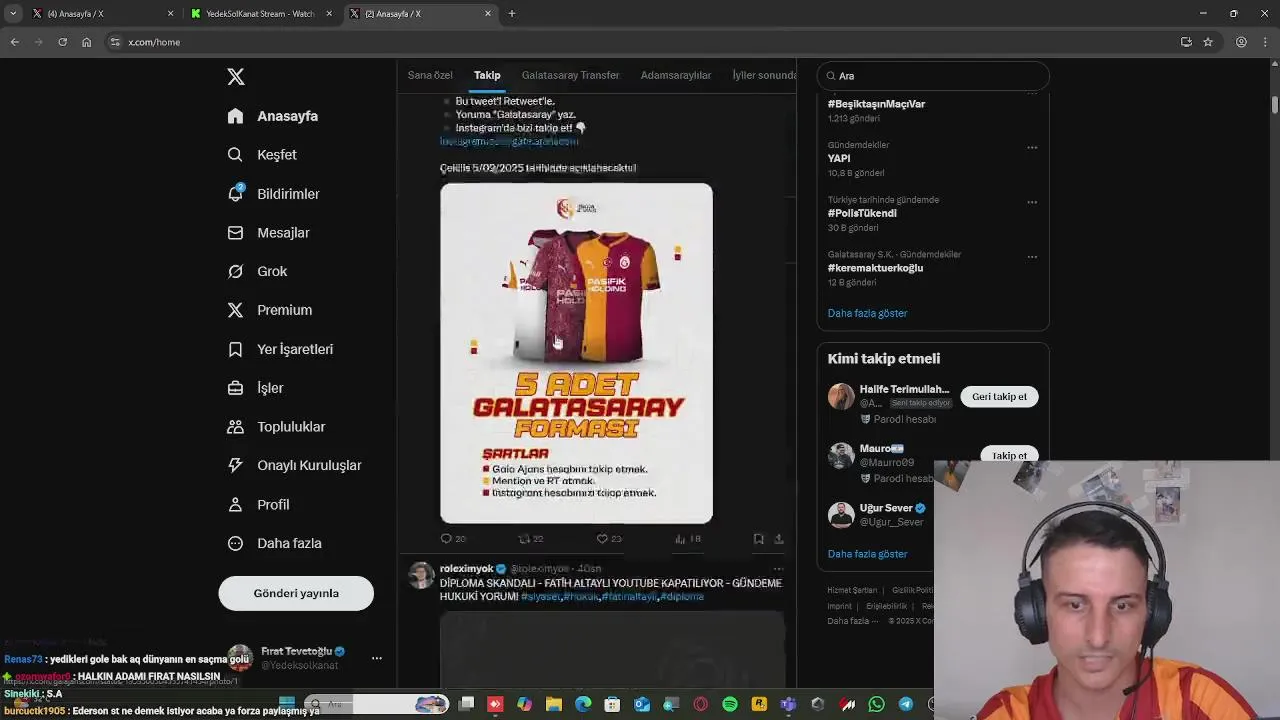Viewport: 1280px width, 720px height.
Task: Click Daha fazla göster under trends
Action: coord(867,313)
